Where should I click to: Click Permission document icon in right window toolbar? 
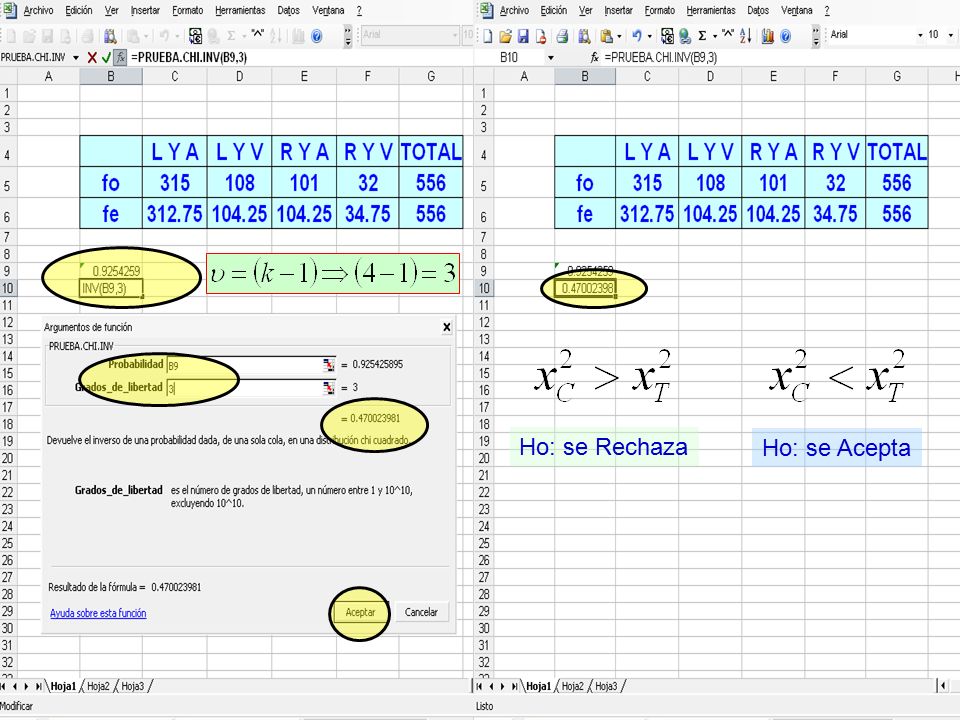[541, 36]
